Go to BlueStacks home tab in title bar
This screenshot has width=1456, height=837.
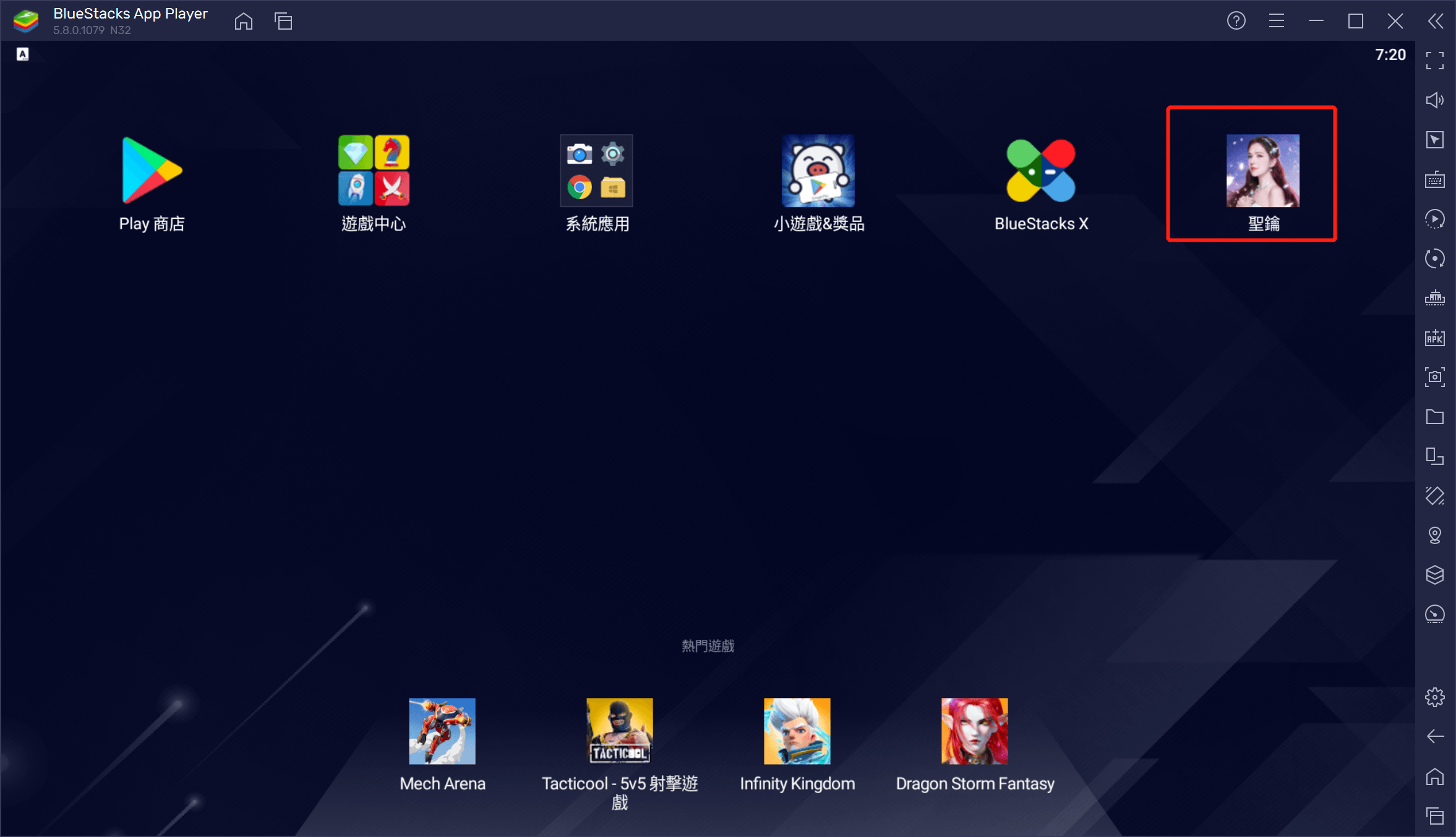(244, 21)
